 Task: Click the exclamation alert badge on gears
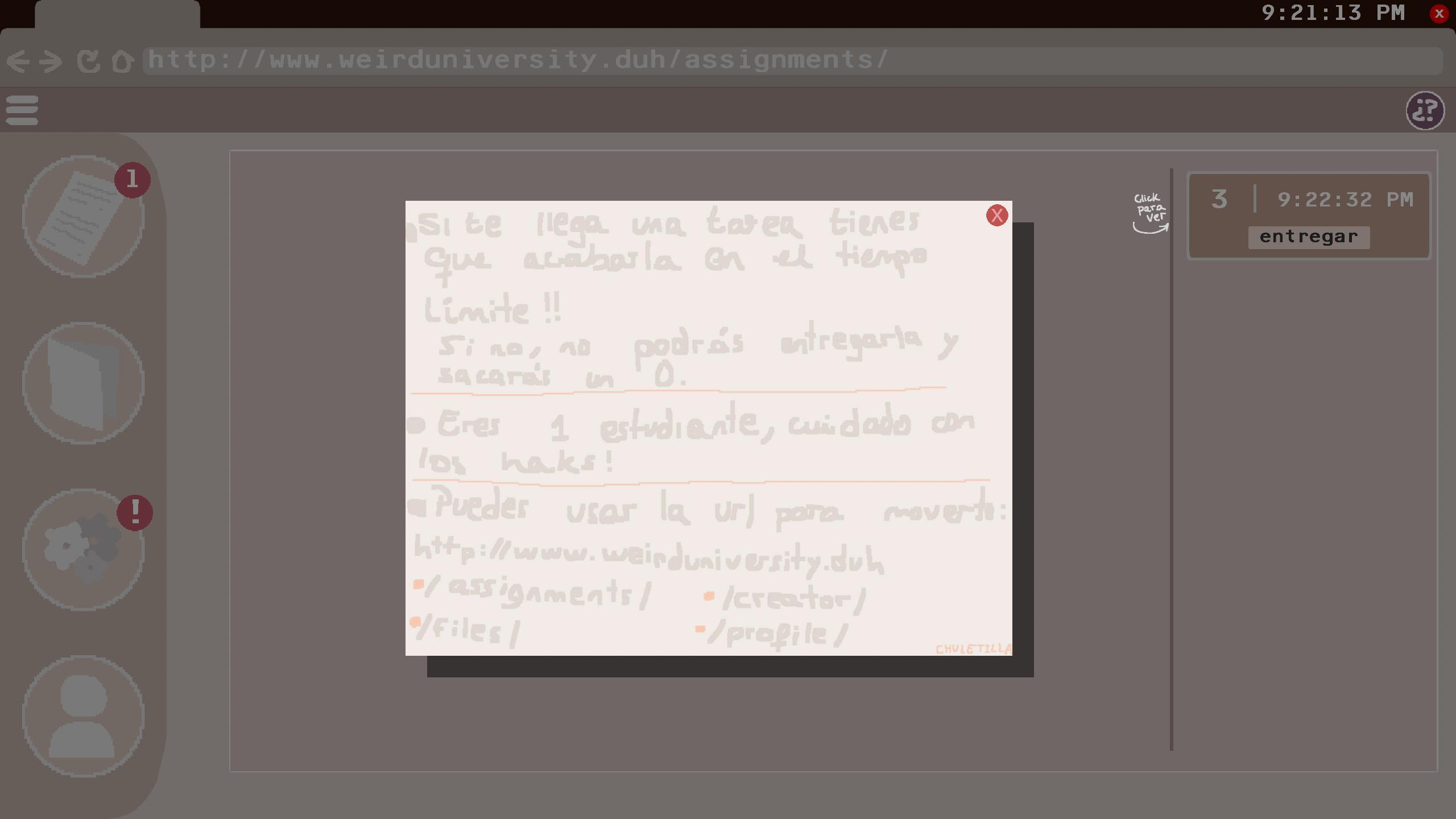pyautogui.click(x=135, y=512)
